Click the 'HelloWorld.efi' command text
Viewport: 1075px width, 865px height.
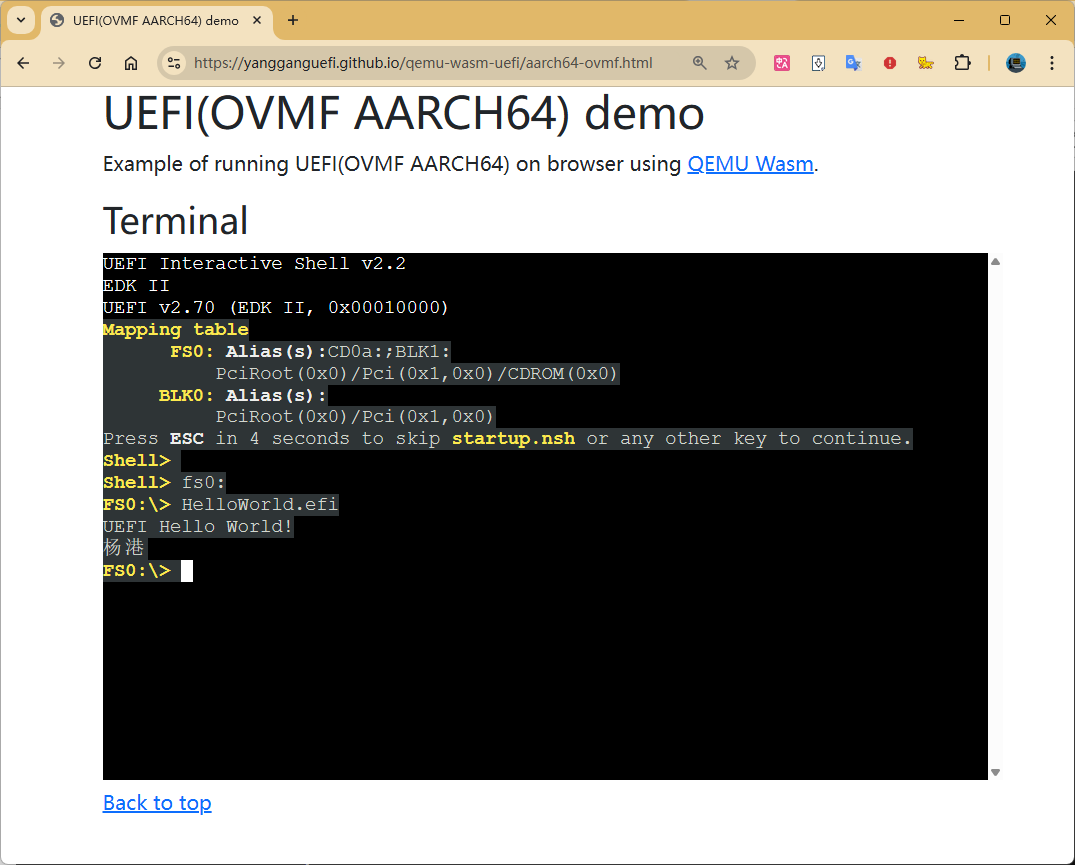click(260, 505)
